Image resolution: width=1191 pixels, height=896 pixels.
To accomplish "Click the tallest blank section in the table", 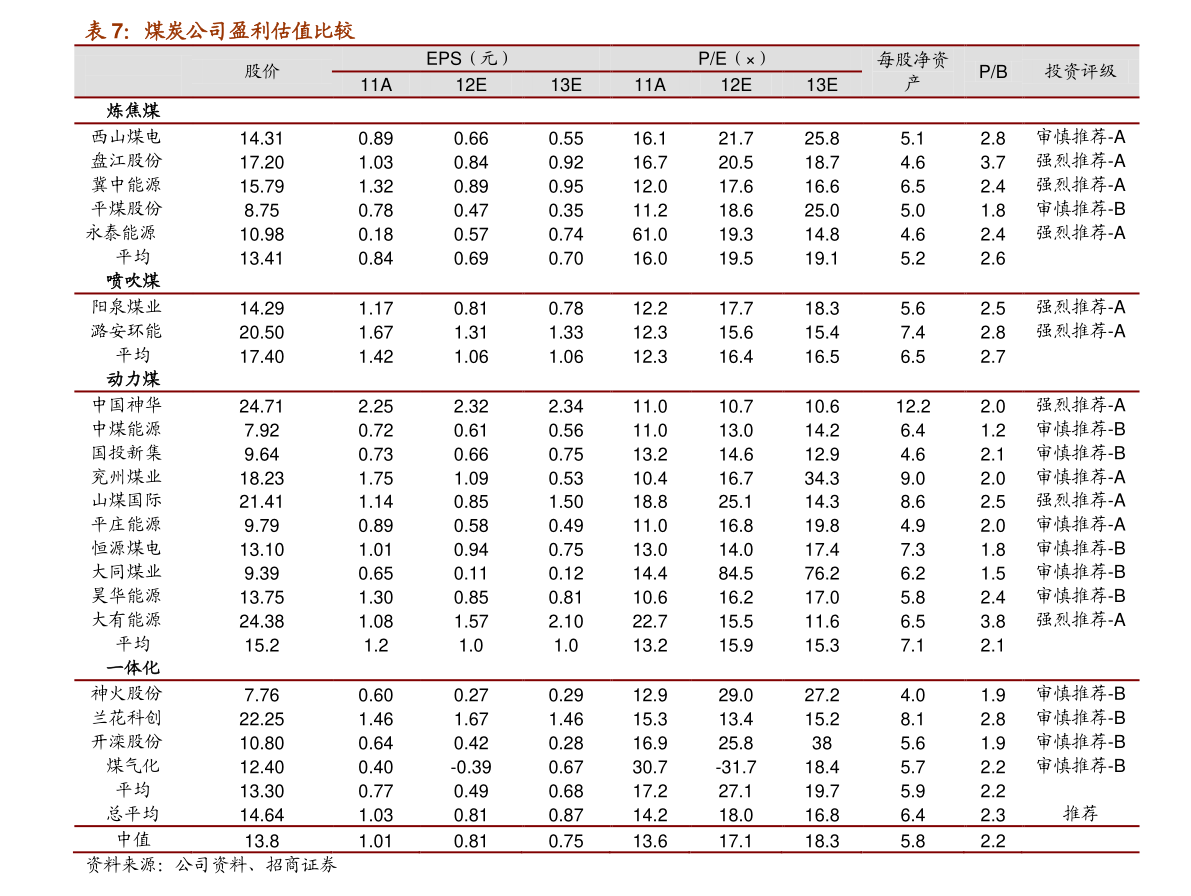I will click(606, 535).
